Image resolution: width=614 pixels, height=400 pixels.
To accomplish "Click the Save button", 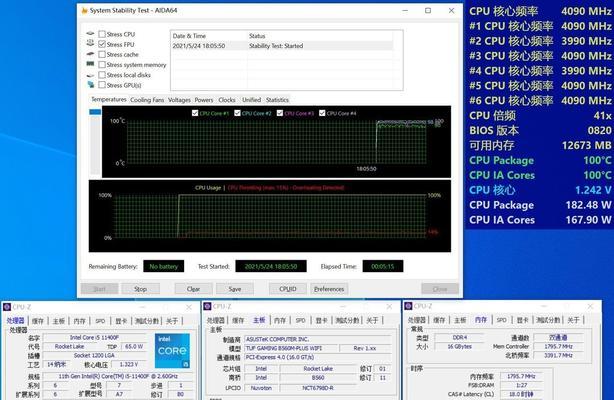I will [235, 289].
